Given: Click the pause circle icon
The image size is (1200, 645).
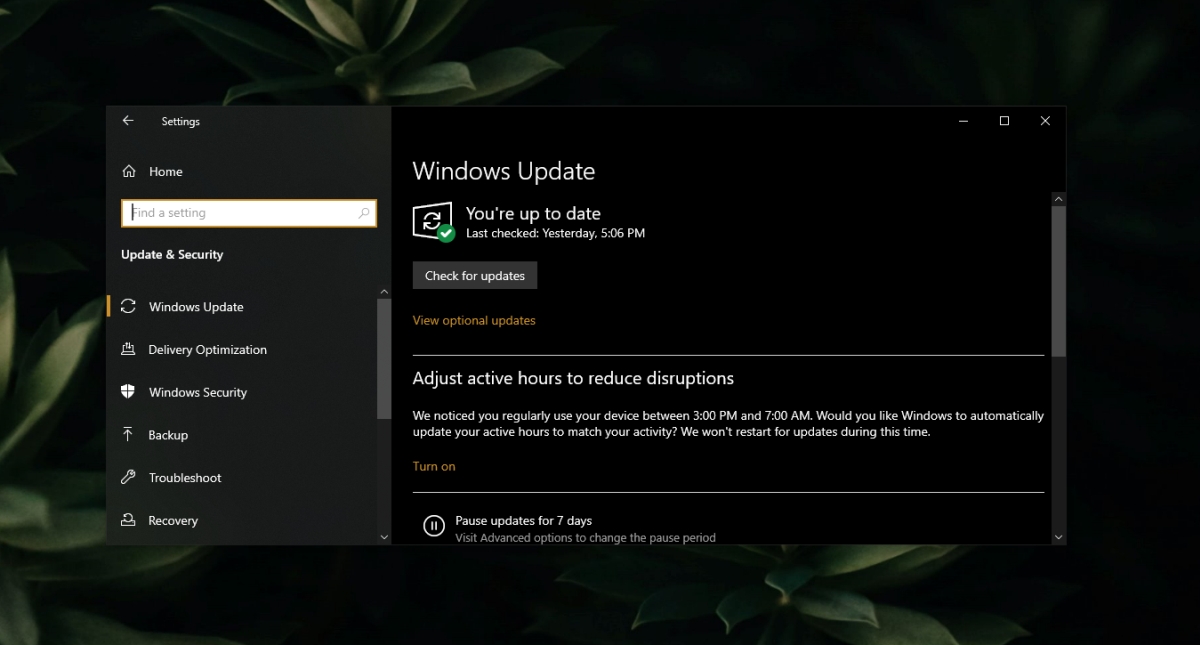Looking at the screenshot, I should (x=434, y=526).
